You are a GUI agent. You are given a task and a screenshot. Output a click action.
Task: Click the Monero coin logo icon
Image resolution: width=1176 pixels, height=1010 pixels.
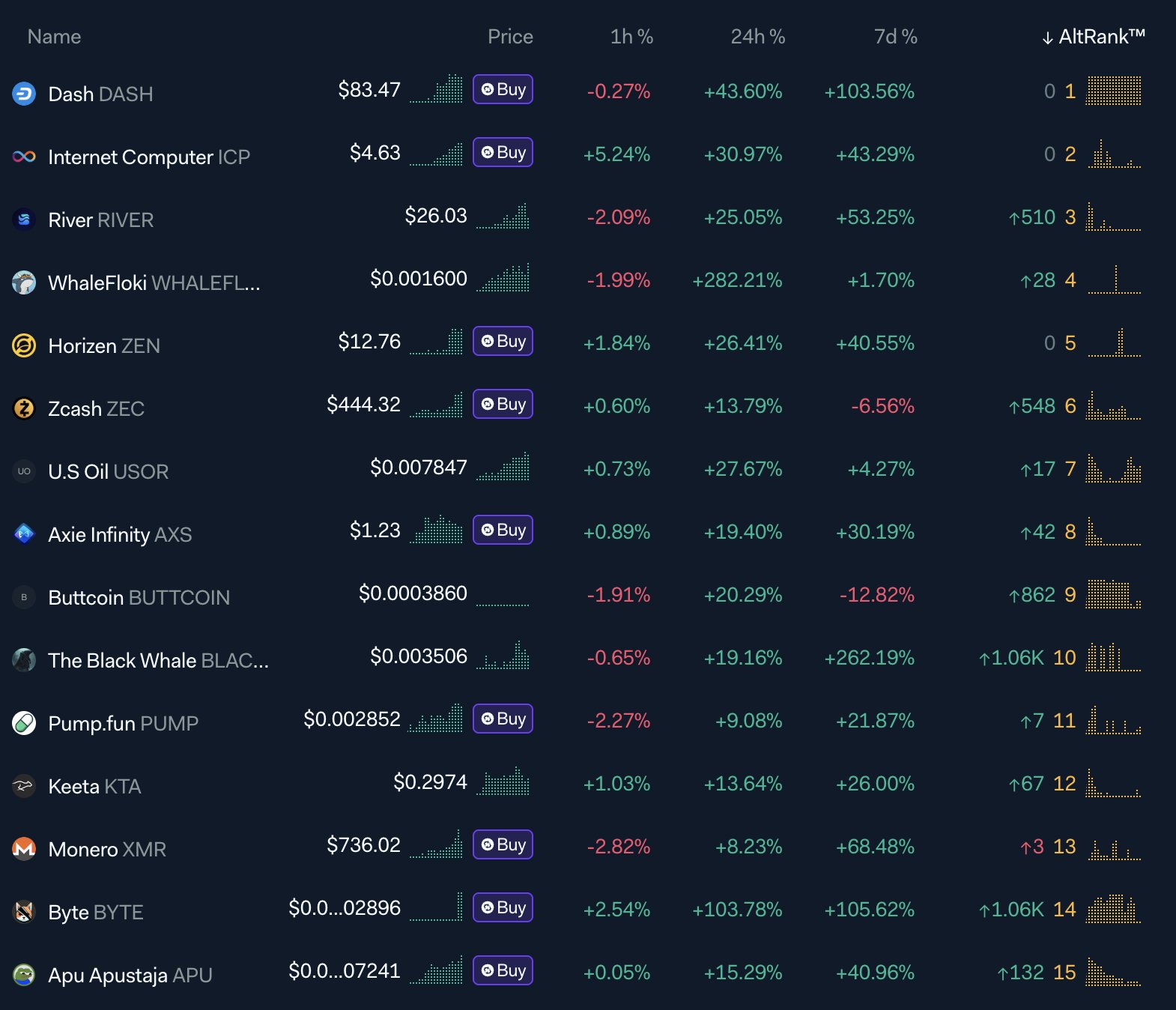[x=24, y=849]
